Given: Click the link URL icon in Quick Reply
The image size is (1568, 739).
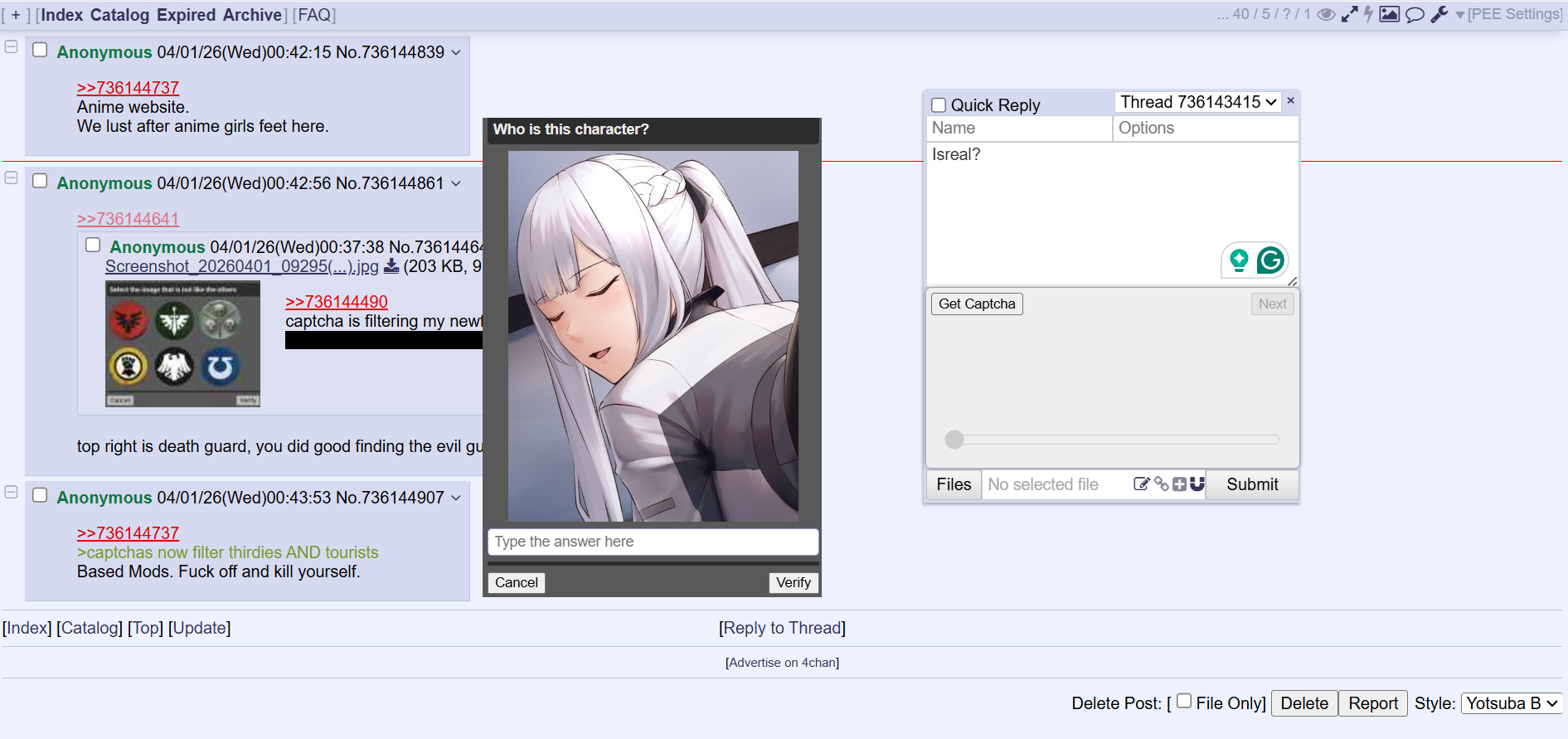Looking at the screenshot, I should (1161, 484).
